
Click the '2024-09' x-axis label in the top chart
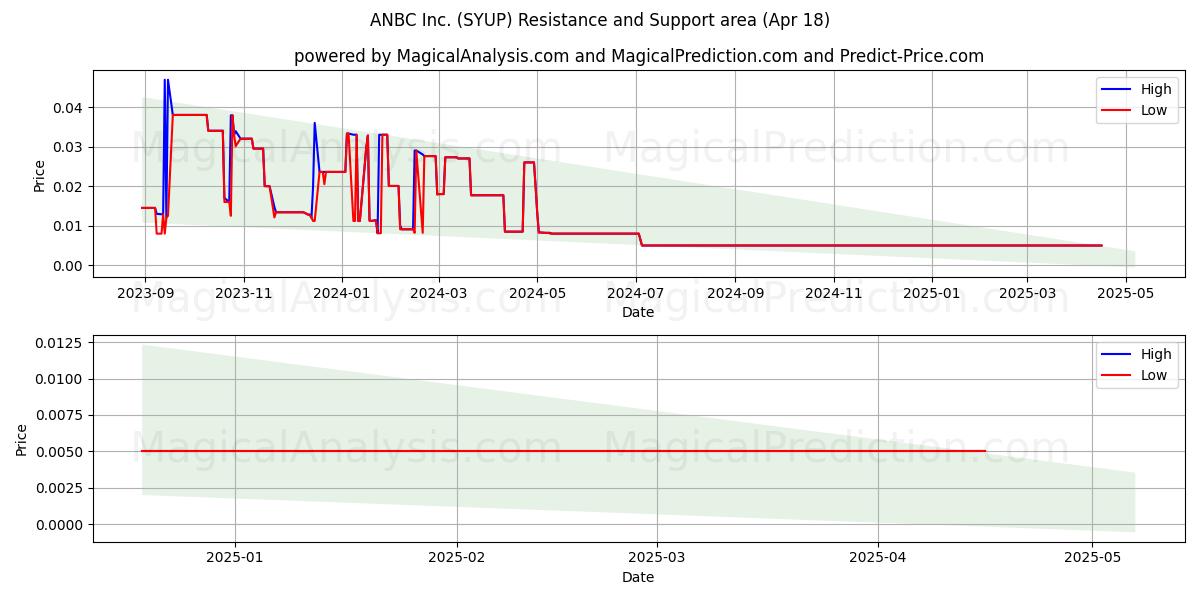(x=735, y=293)
